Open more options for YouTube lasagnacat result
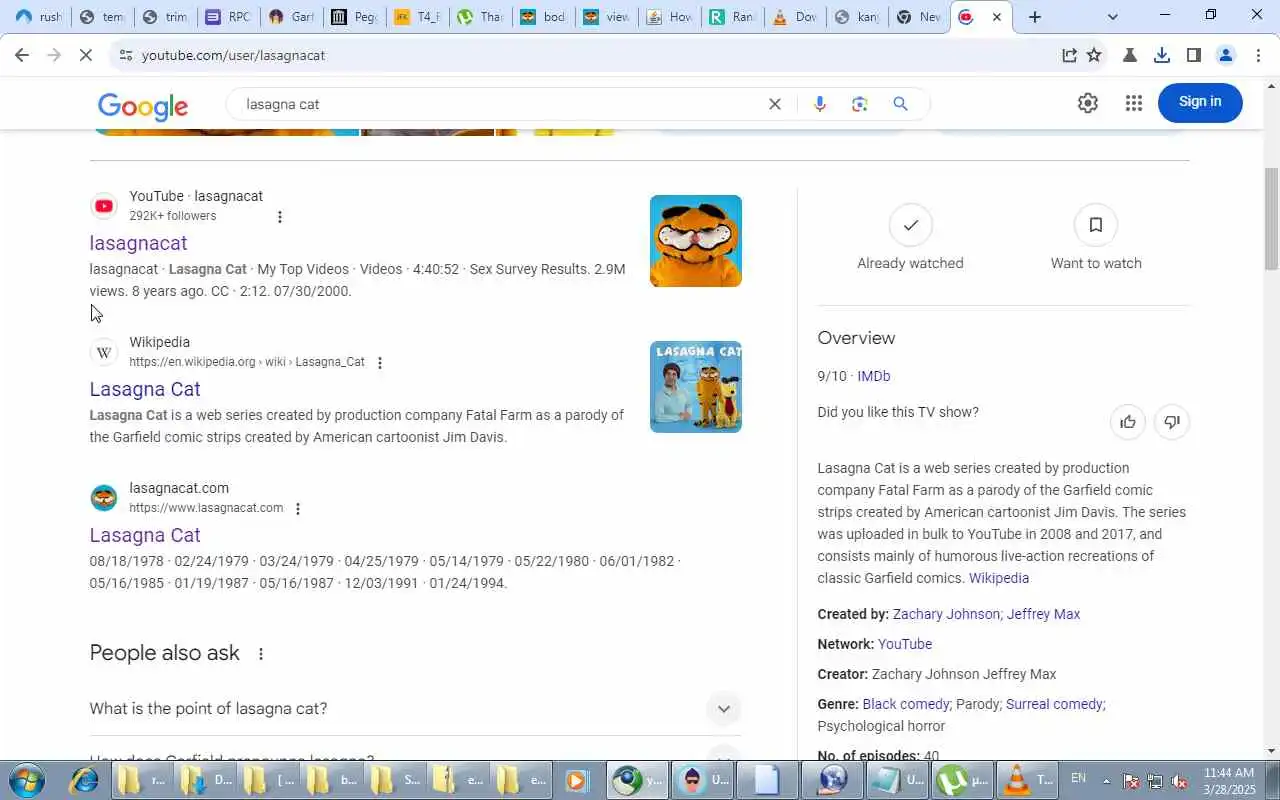The width and height of the screenshot is (1280, 800). pos(280,217)
